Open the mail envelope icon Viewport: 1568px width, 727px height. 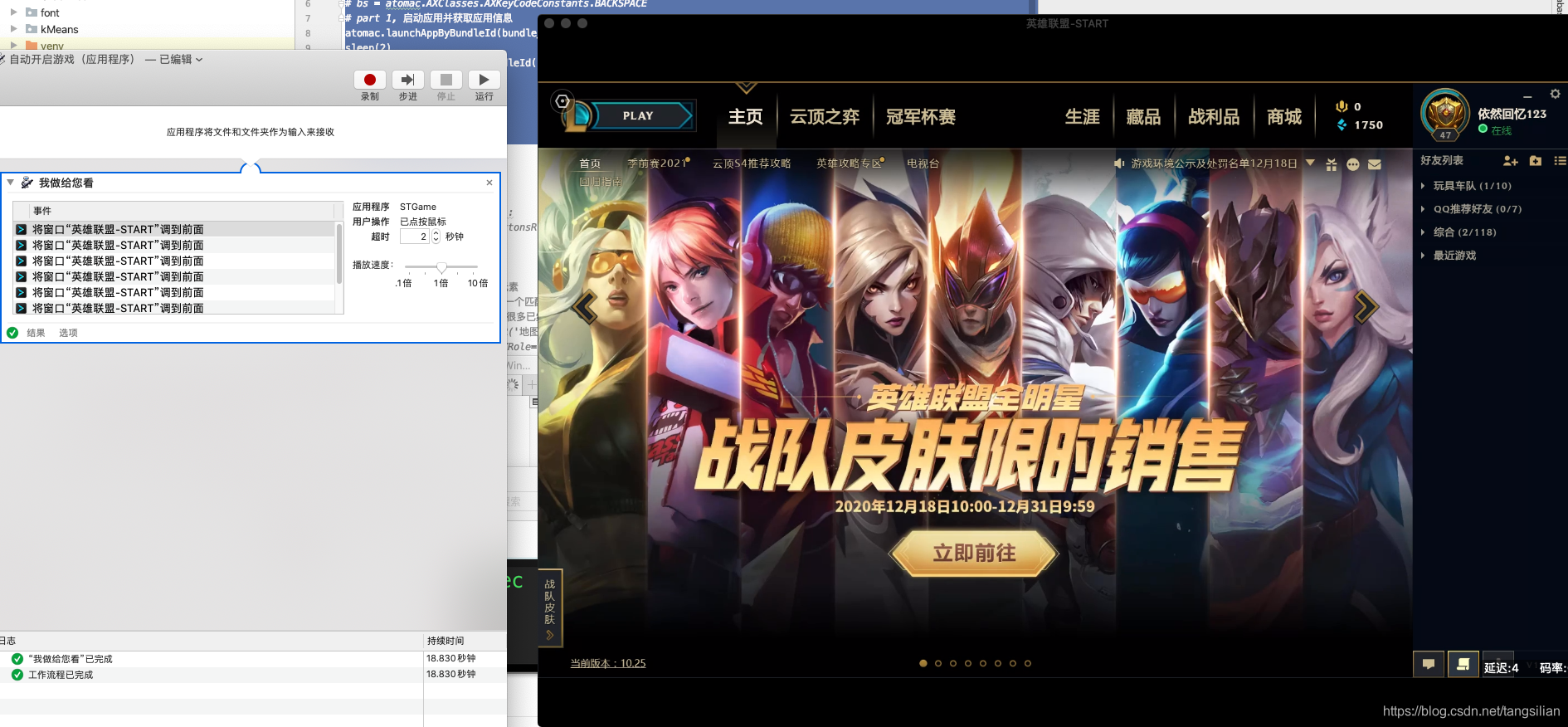click(x=1375, y=164)
